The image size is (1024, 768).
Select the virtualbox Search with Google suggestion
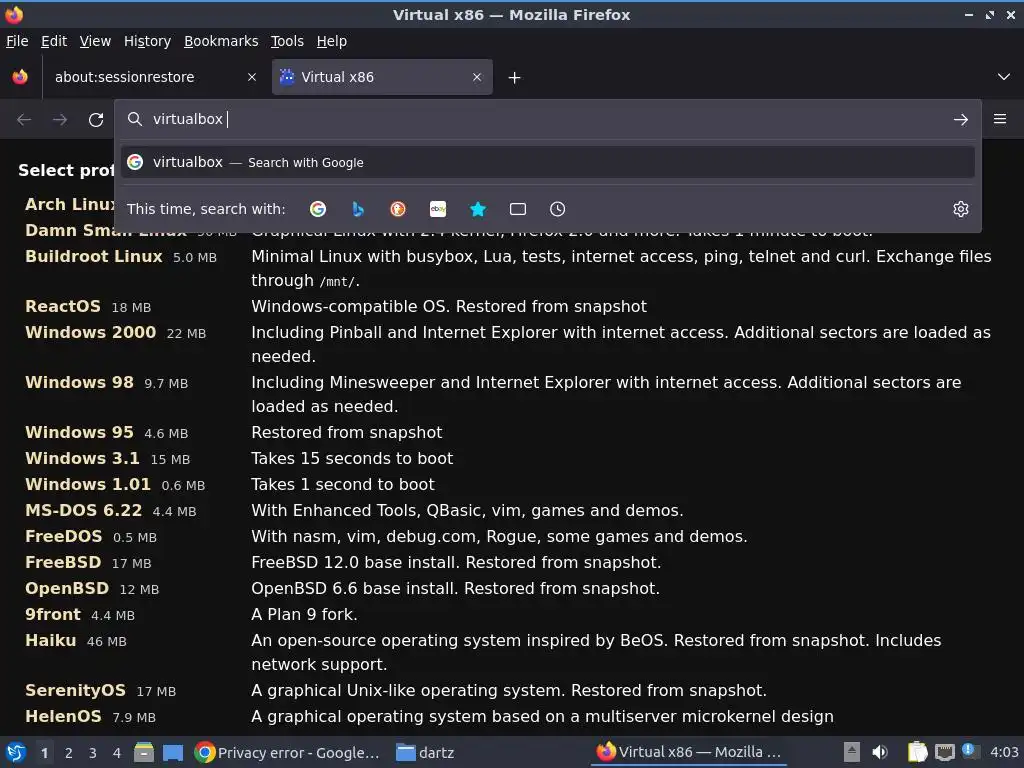tap(547, 162)
